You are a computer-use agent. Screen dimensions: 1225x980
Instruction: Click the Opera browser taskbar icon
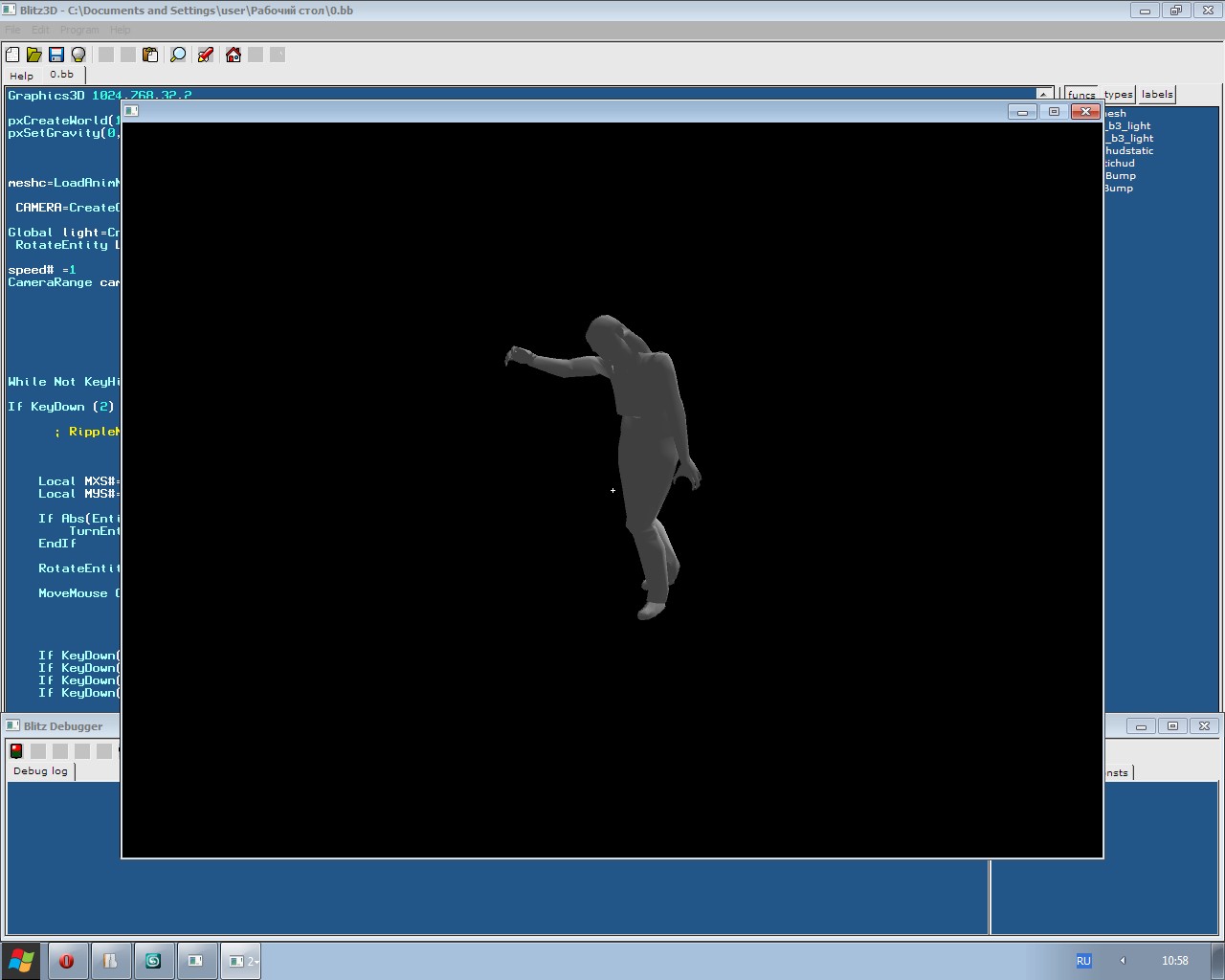click(67, 961)
